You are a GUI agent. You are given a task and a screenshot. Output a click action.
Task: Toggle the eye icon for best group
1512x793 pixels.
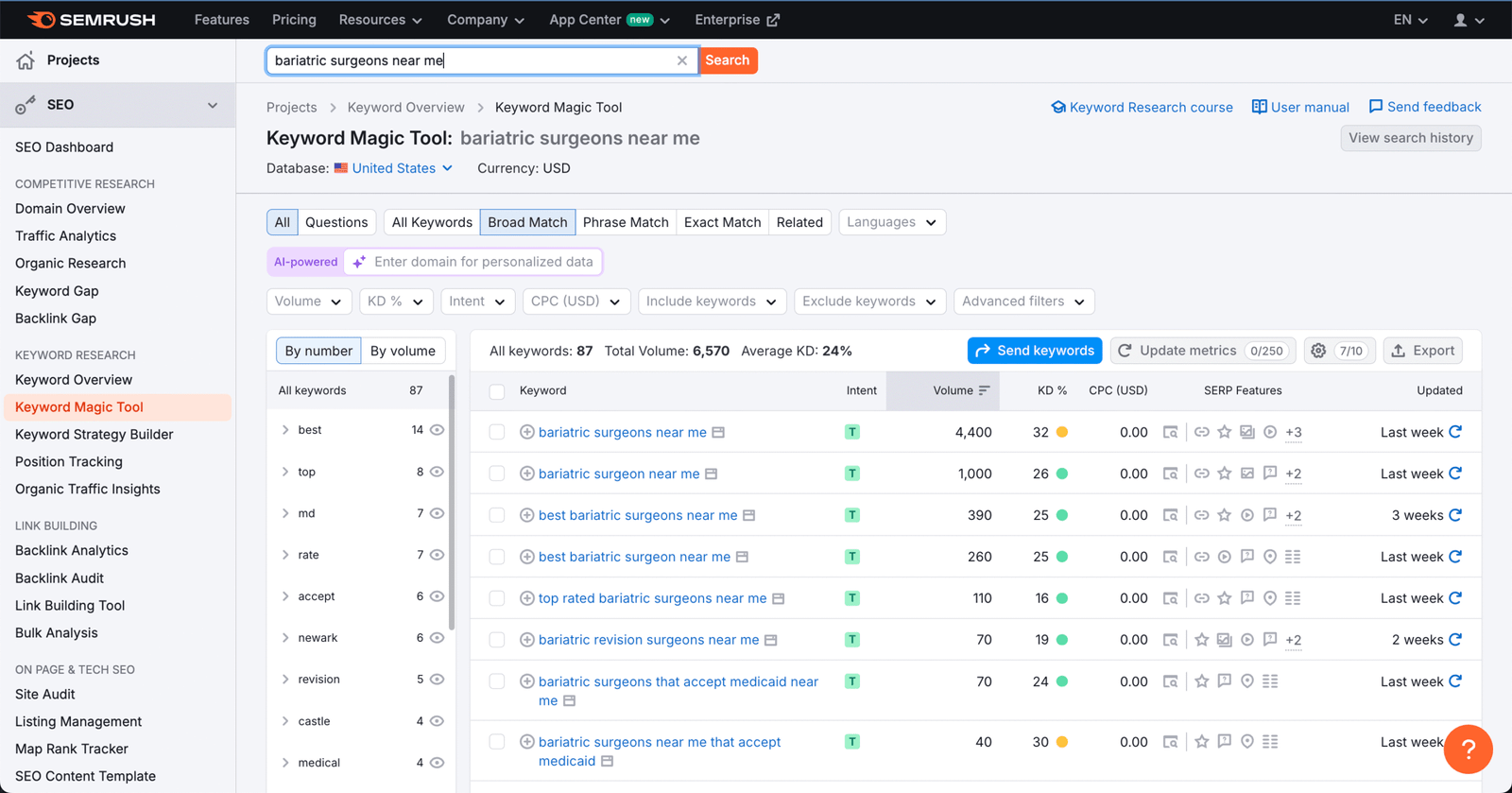(x=437, y=430)
